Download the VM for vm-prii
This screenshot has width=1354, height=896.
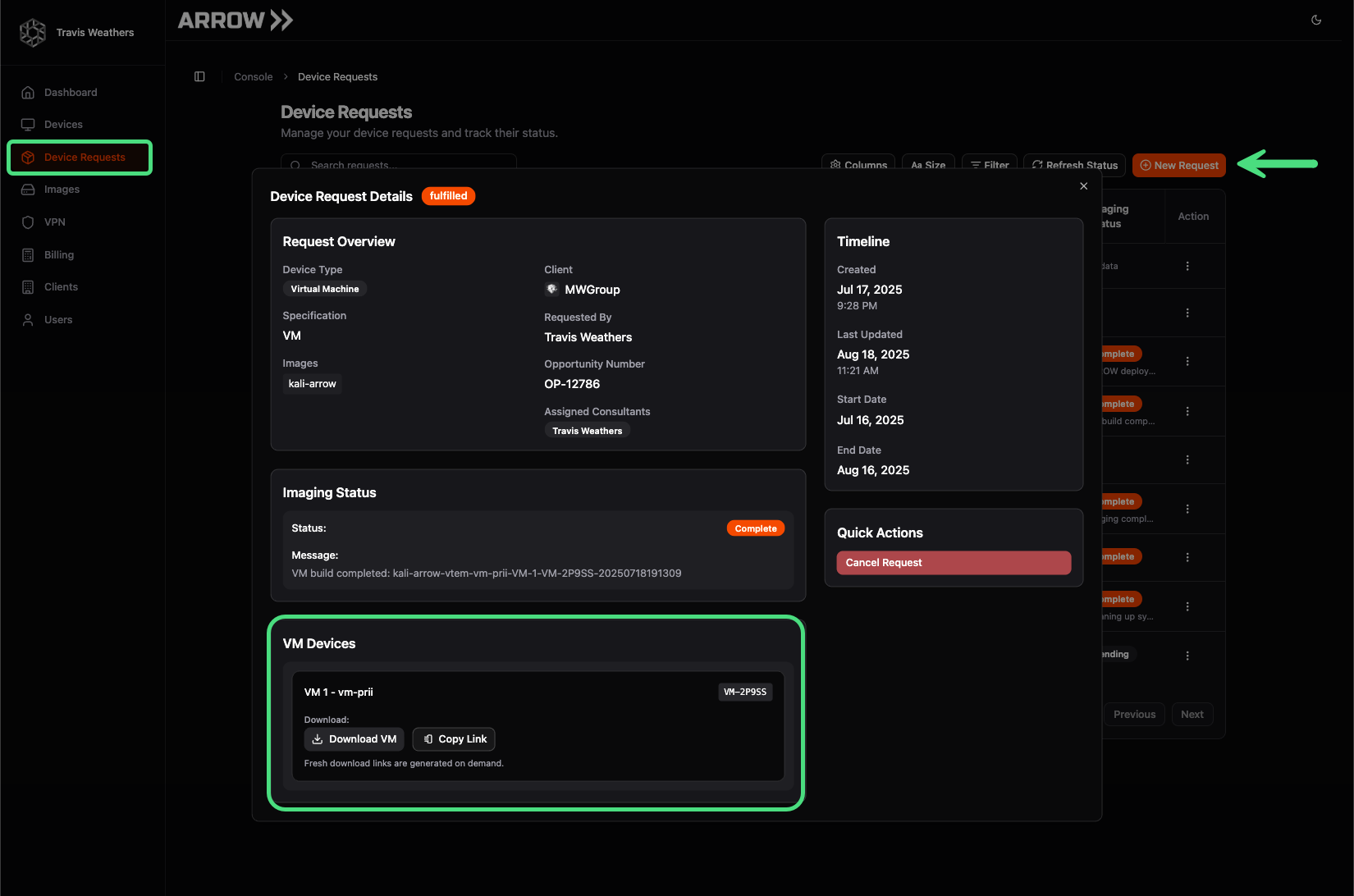pos(354,738)
